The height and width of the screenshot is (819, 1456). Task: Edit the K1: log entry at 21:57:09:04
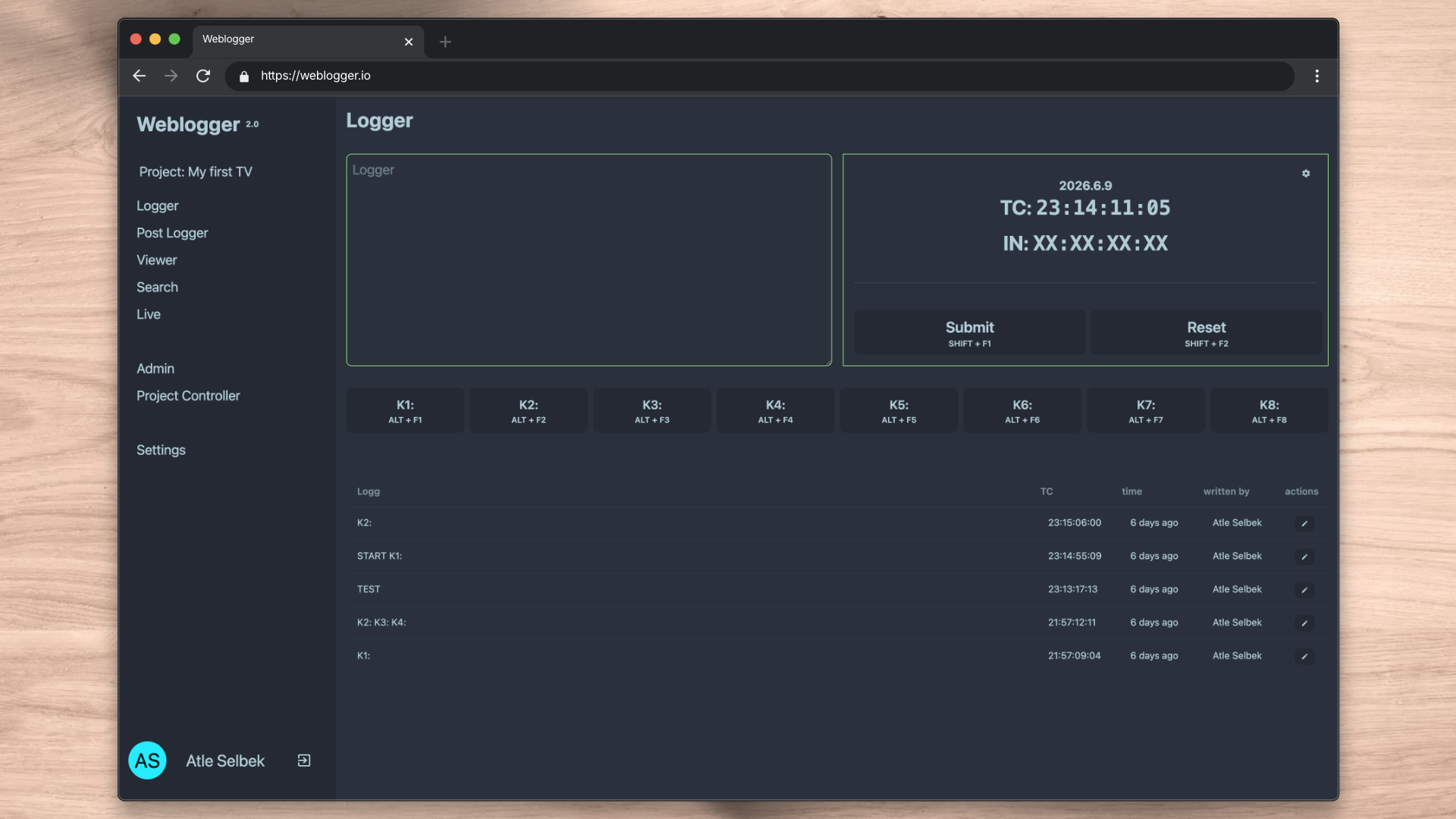[1304, 657]
